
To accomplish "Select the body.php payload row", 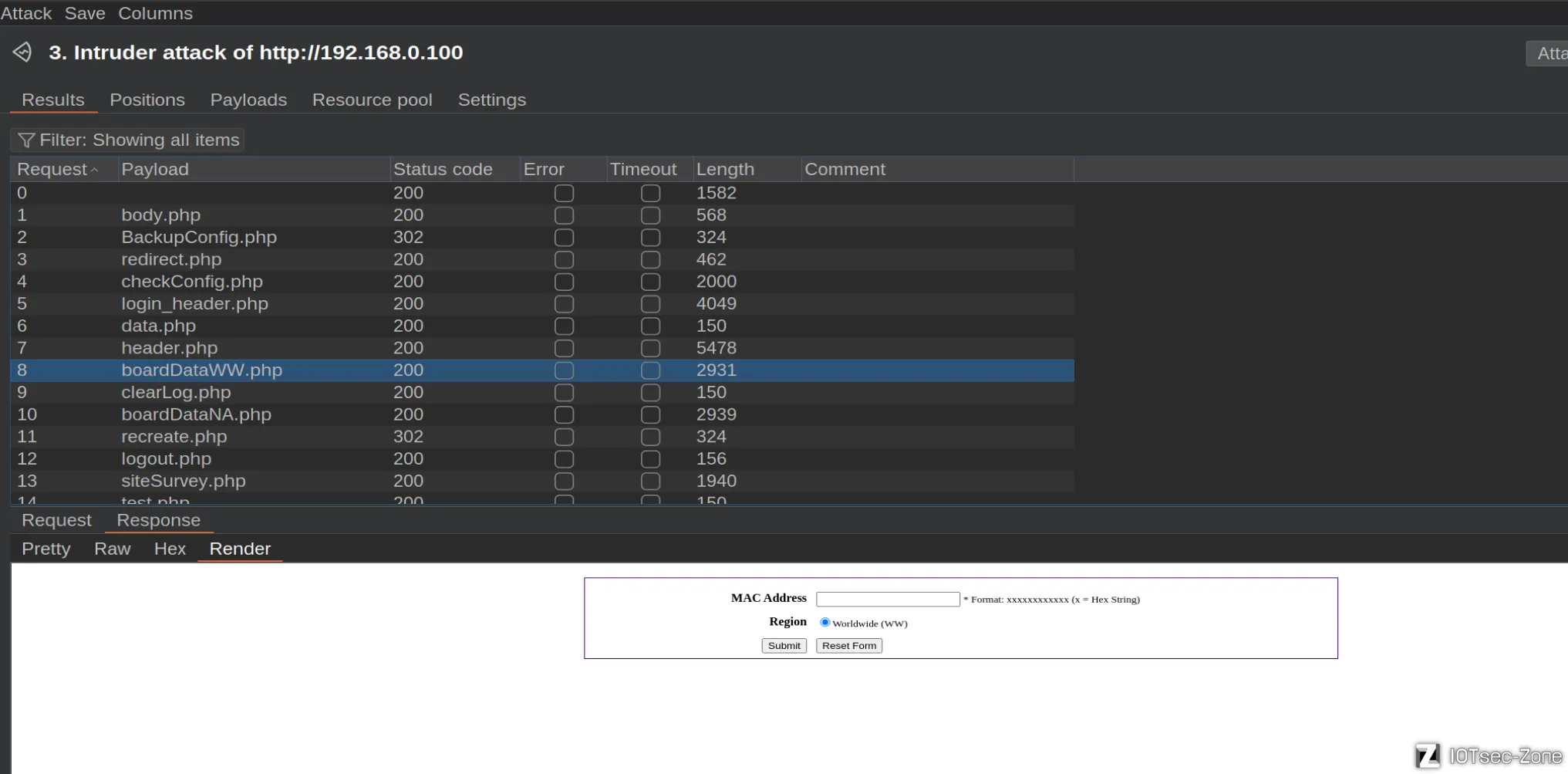I will (542, 215).
